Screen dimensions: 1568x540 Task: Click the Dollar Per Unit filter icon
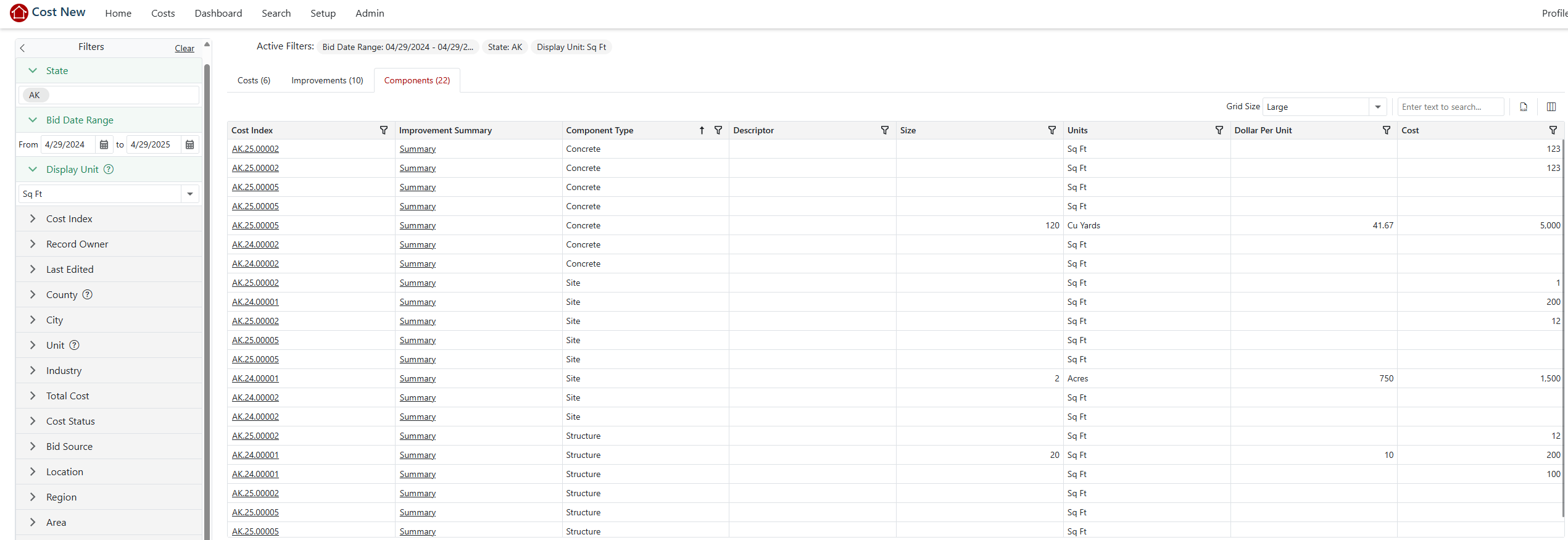tap(1387, 130)
